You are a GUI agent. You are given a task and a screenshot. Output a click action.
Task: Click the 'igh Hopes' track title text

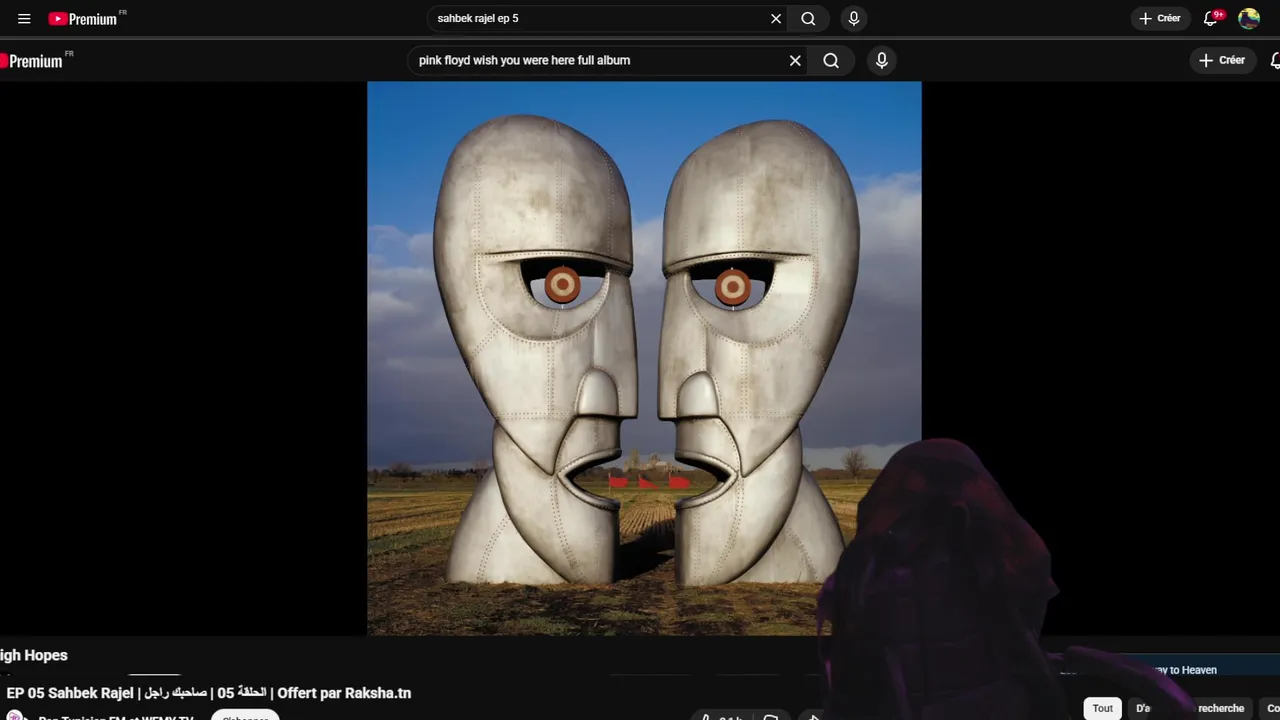(34, 655)
